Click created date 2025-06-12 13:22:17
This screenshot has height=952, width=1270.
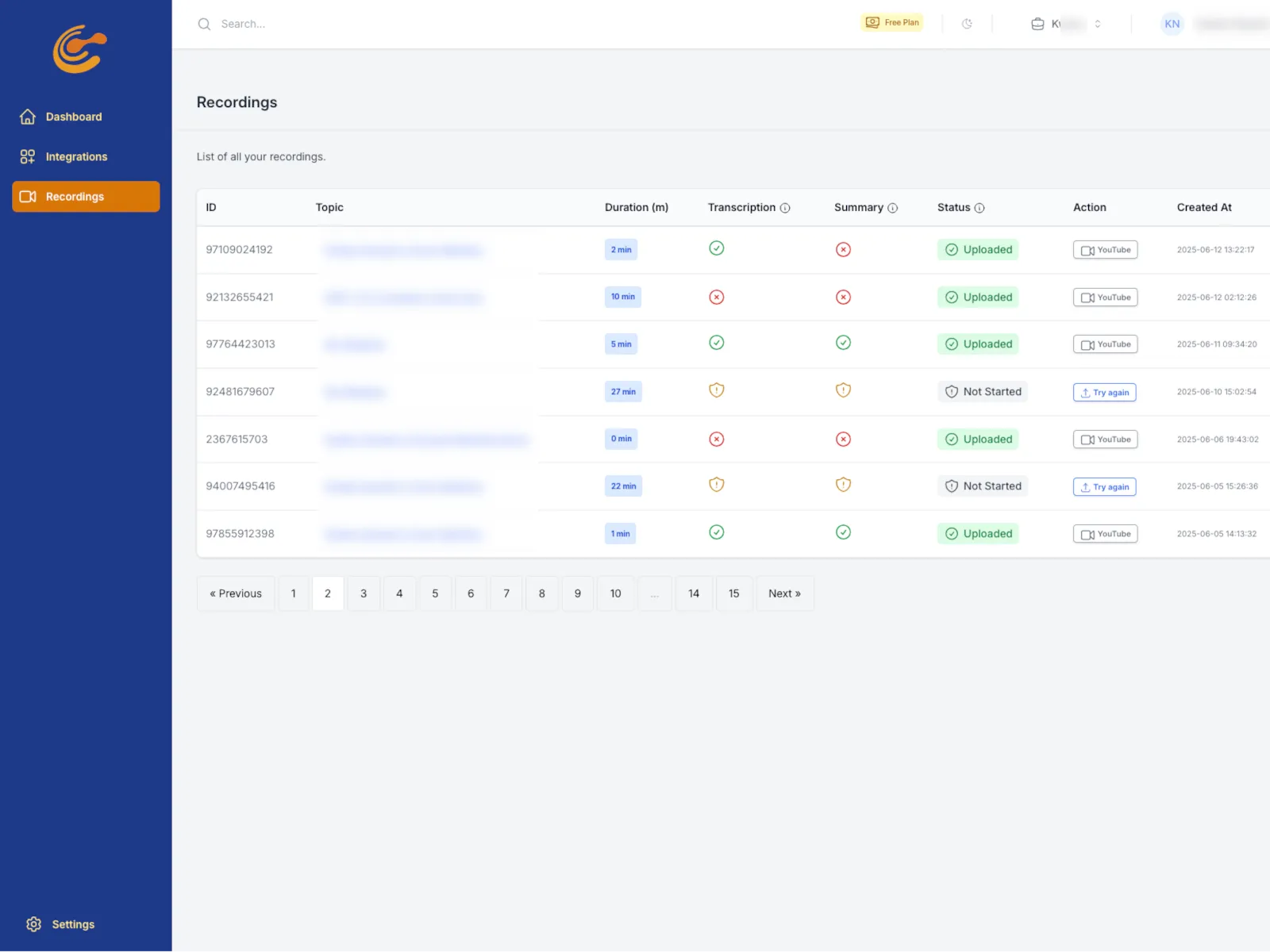pos(1216,250)
